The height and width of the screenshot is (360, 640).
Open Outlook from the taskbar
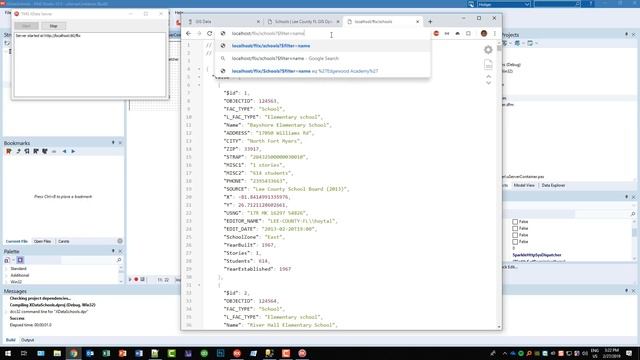click(x=90, y=353)
